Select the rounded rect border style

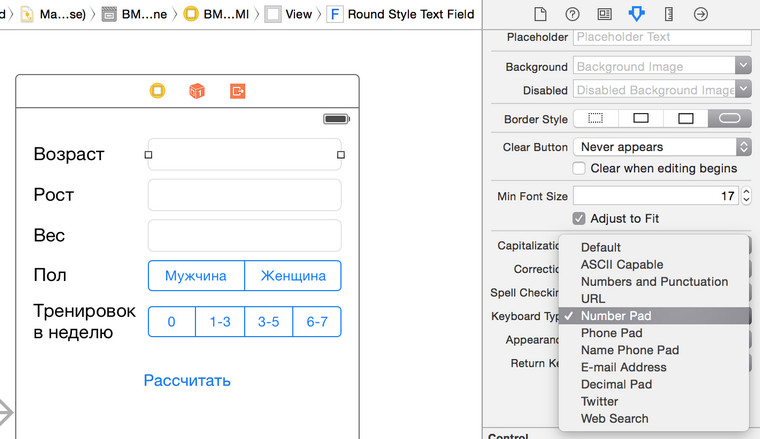pos(729,119)
